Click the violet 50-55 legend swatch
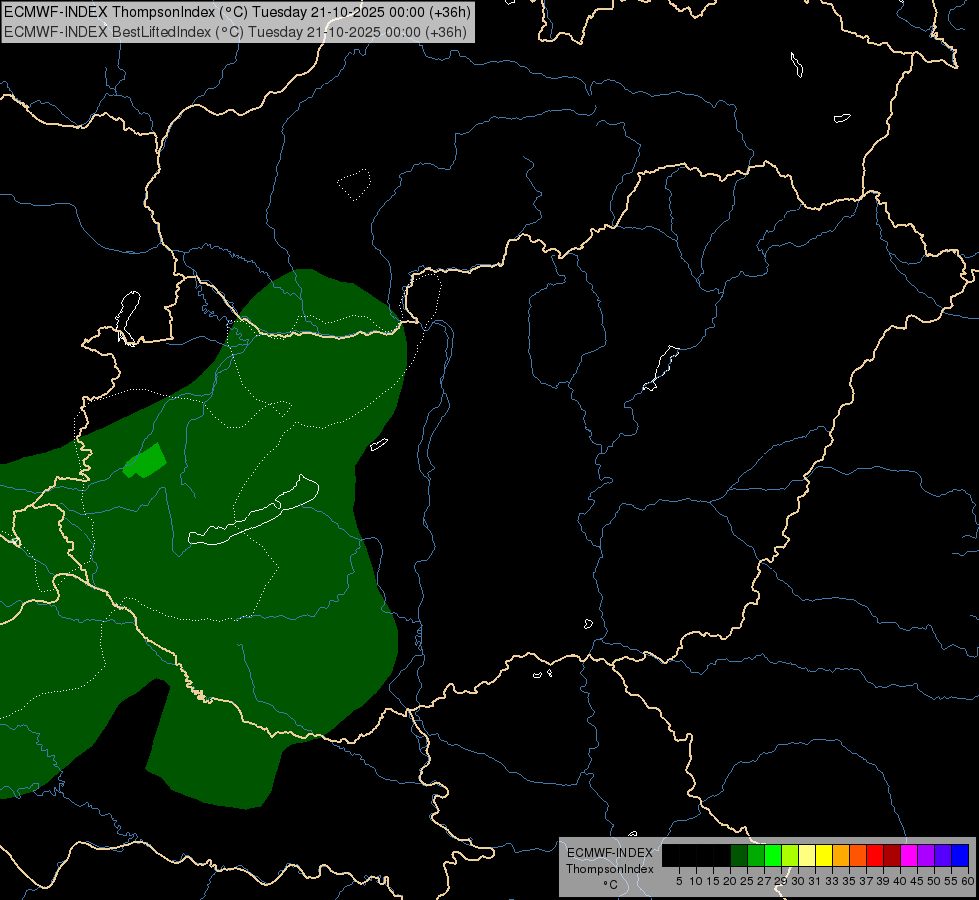Image resolution: width=979 pixels, height=900 pixels. tap(943, 855)
